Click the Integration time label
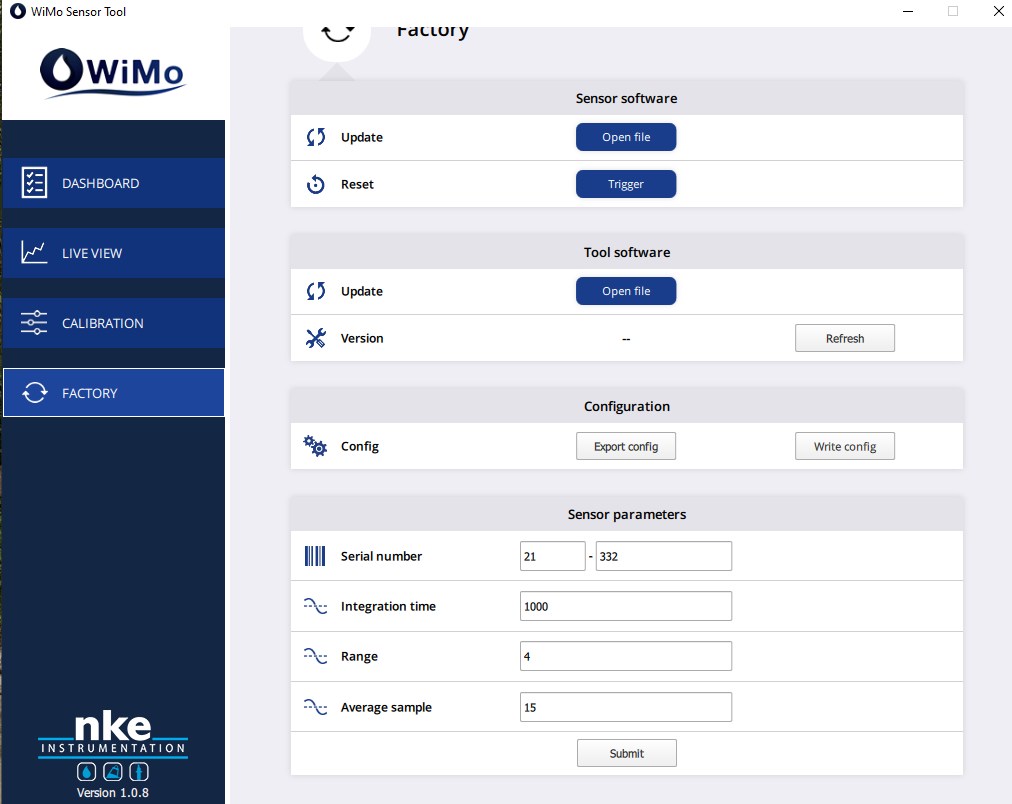Image resolution: width=1012 pixels, height=804 pixels. [x=389, y=607]
